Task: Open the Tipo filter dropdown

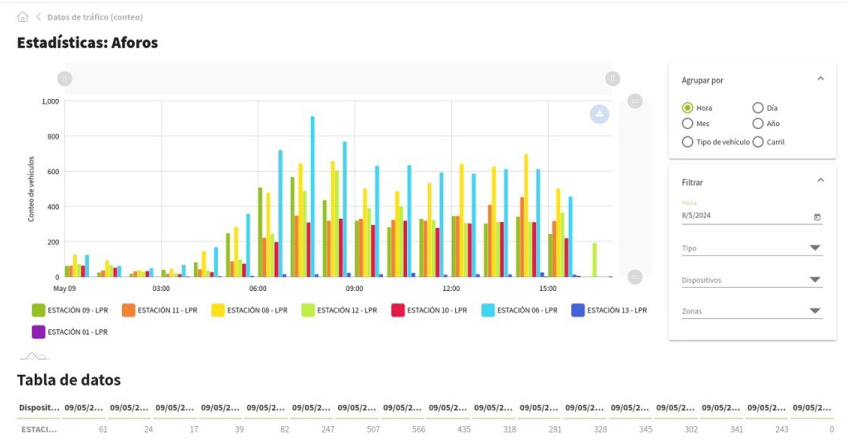Action: pyautogui.click(x=815, y=248)
